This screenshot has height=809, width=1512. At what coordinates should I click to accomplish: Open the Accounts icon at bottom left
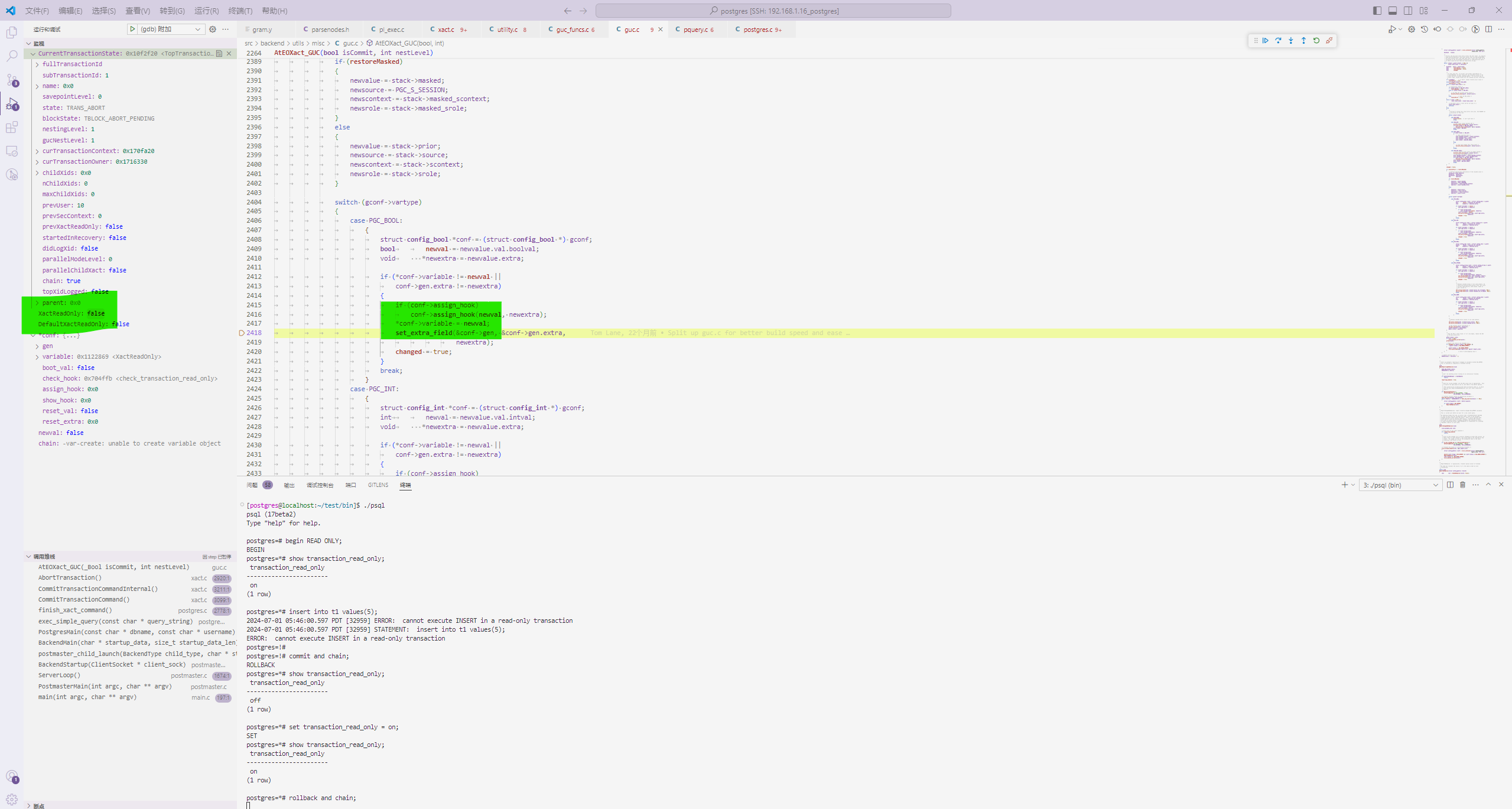(x=12, y=776)
